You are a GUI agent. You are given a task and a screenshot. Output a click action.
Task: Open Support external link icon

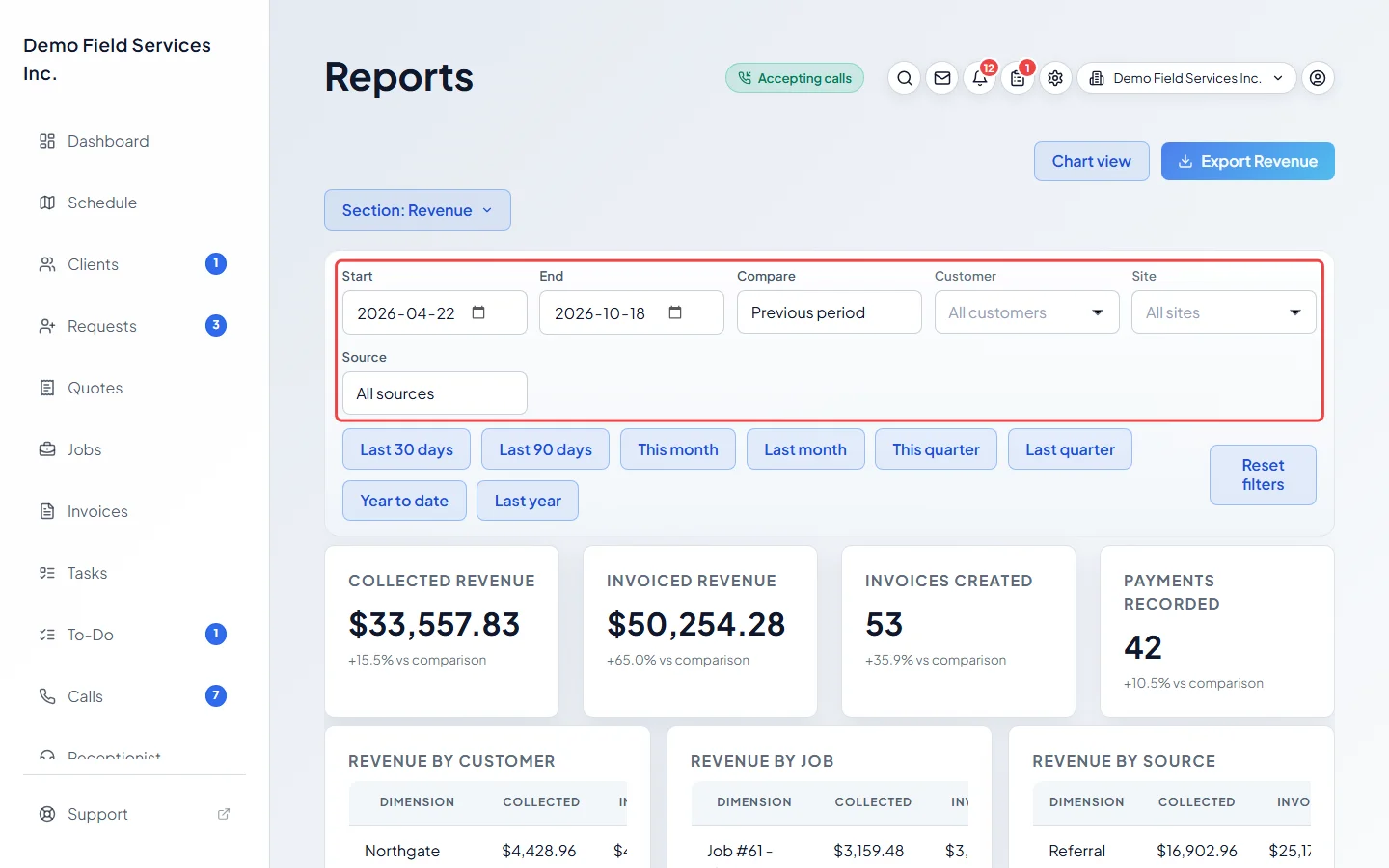click(224, 814)
